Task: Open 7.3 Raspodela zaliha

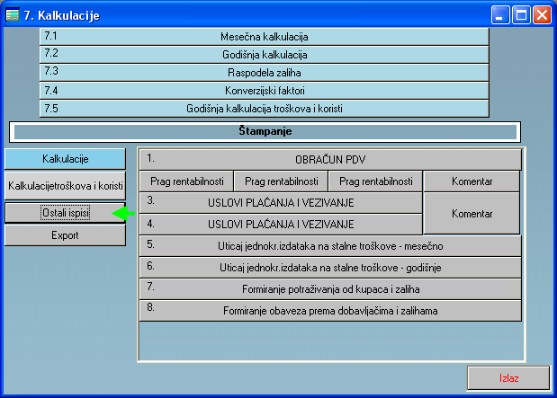Action: pos(264,72)
